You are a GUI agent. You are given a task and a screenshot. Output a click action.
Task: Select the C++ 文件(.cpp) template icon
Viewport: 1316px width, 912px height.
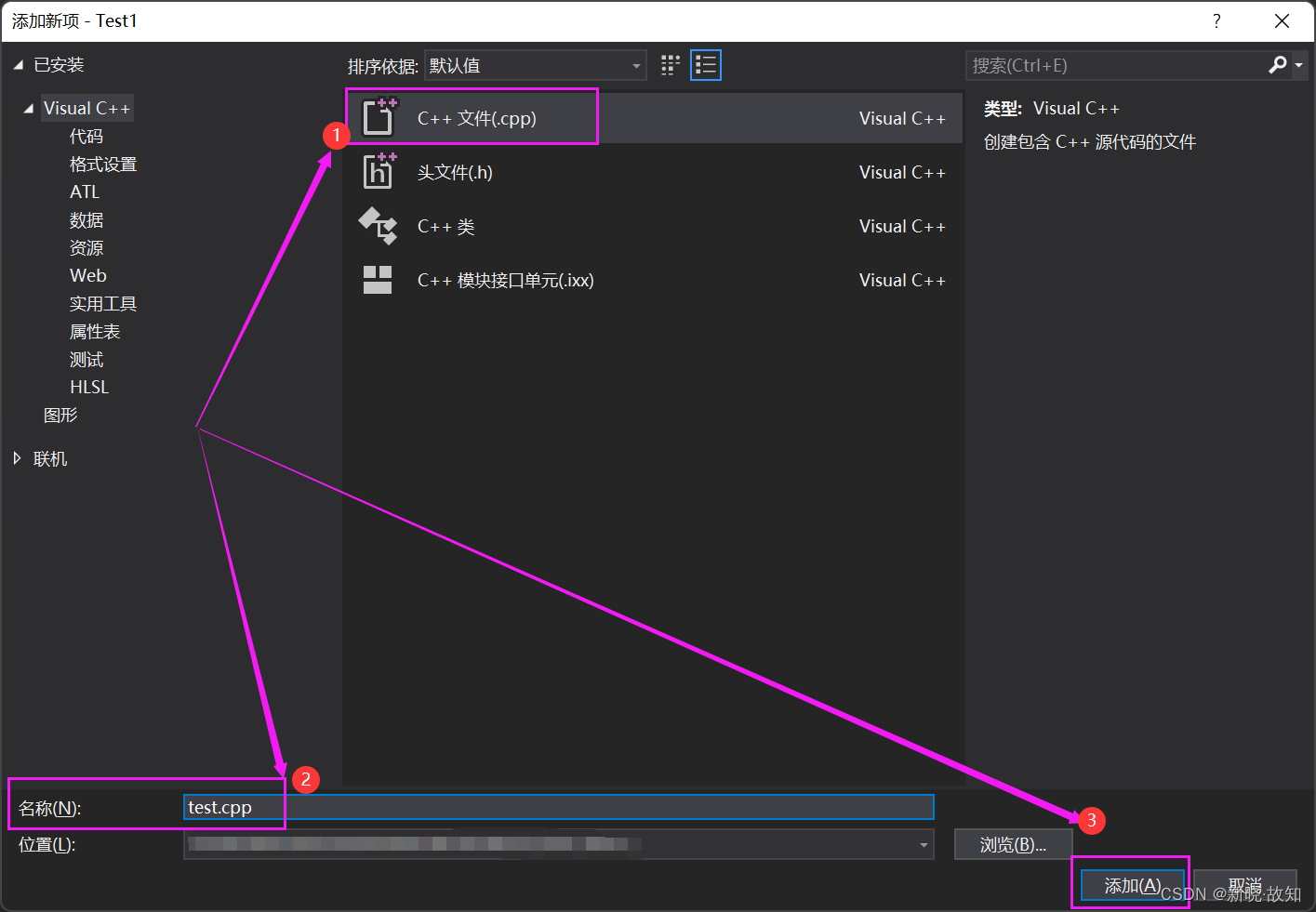(379, 117)
